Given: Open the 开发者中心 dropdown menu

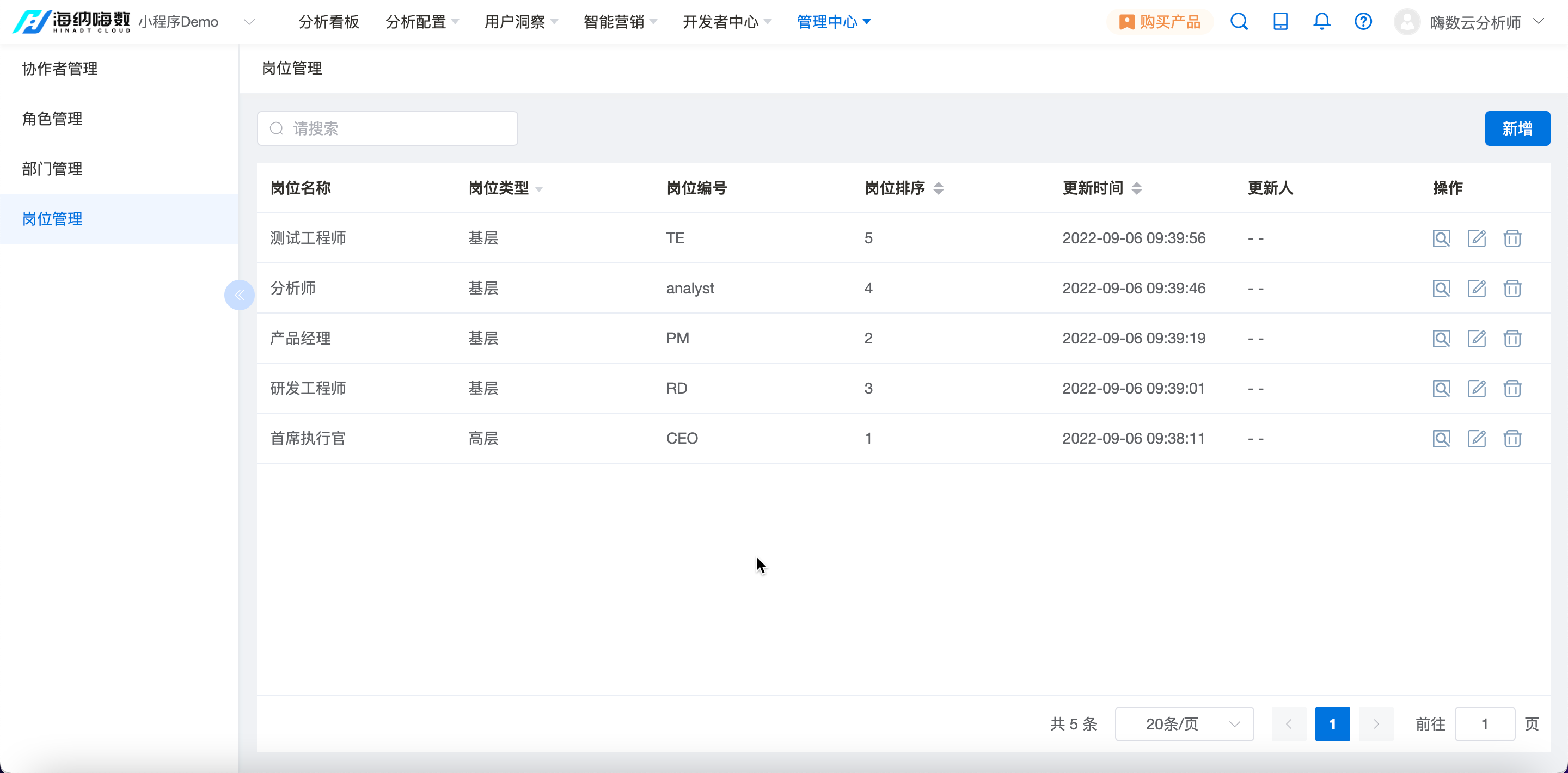Looking at the screenshot, I should tap(727, 22).
